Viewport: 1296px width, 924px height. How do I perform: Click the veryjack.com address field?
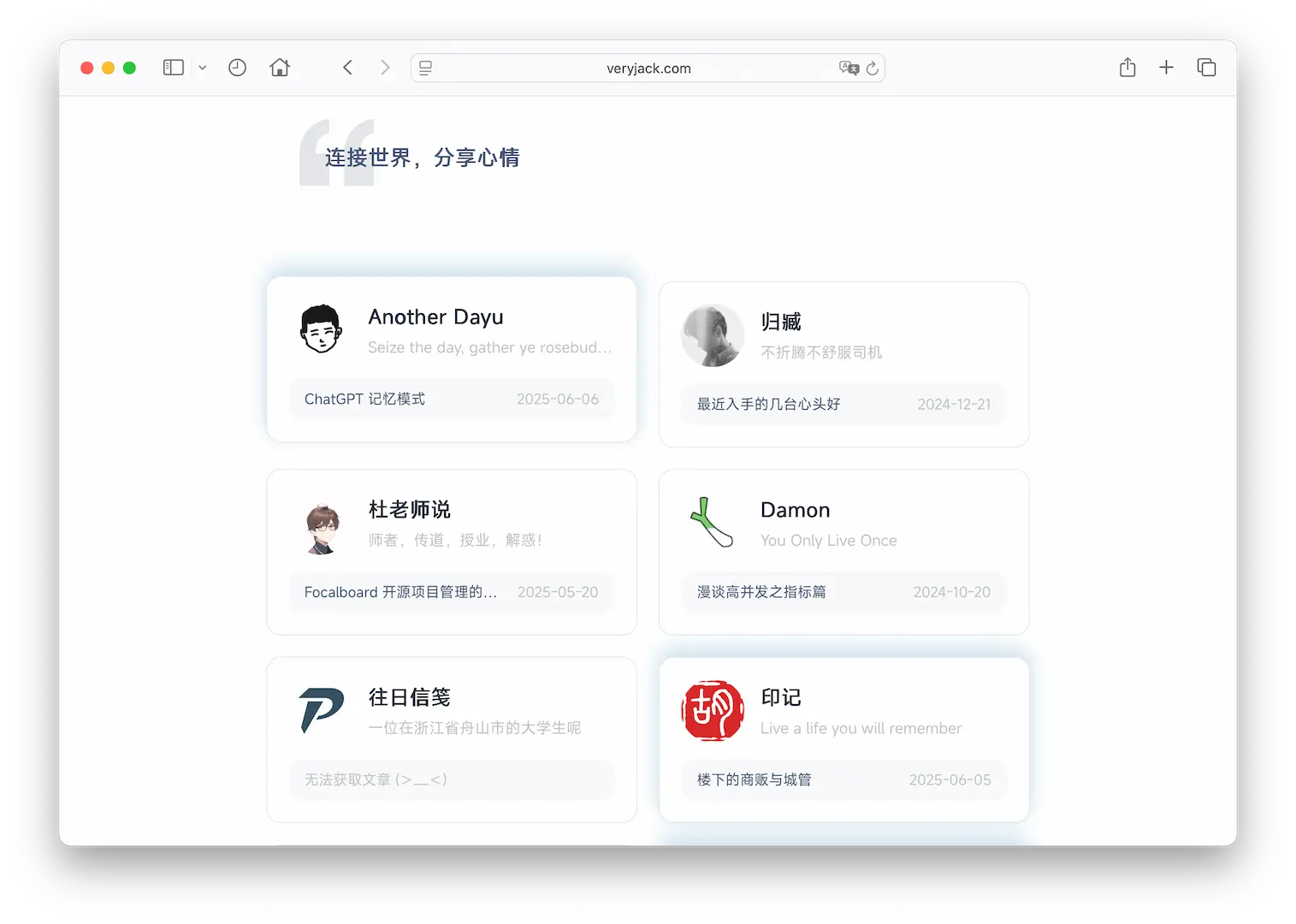coord(648,68)
